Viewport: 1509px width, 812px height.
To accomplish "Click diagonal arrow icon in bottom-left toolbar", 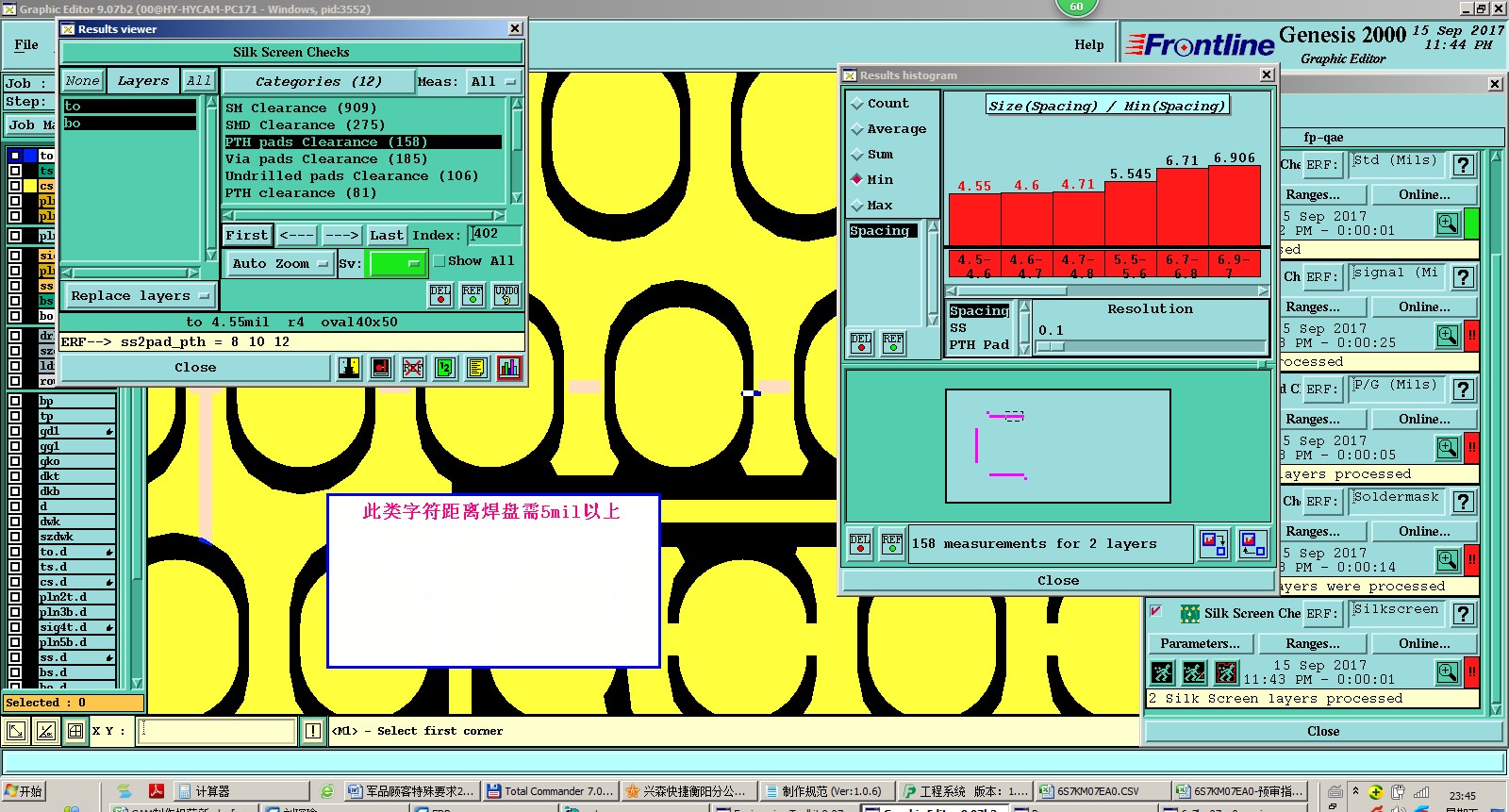I will (x=16, y=731).
